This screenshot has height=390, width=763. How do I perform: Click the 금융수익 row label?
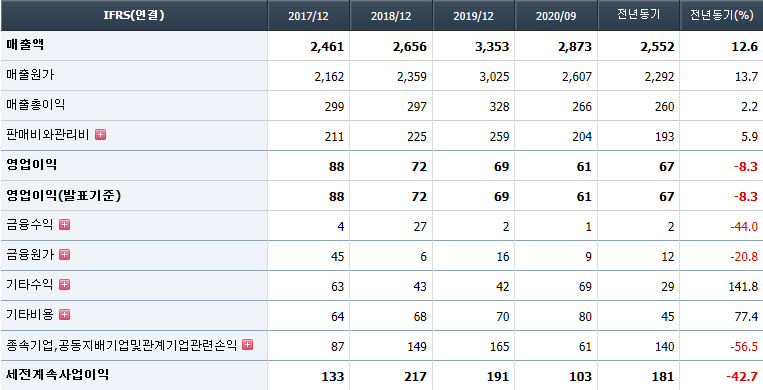[30, 224]
